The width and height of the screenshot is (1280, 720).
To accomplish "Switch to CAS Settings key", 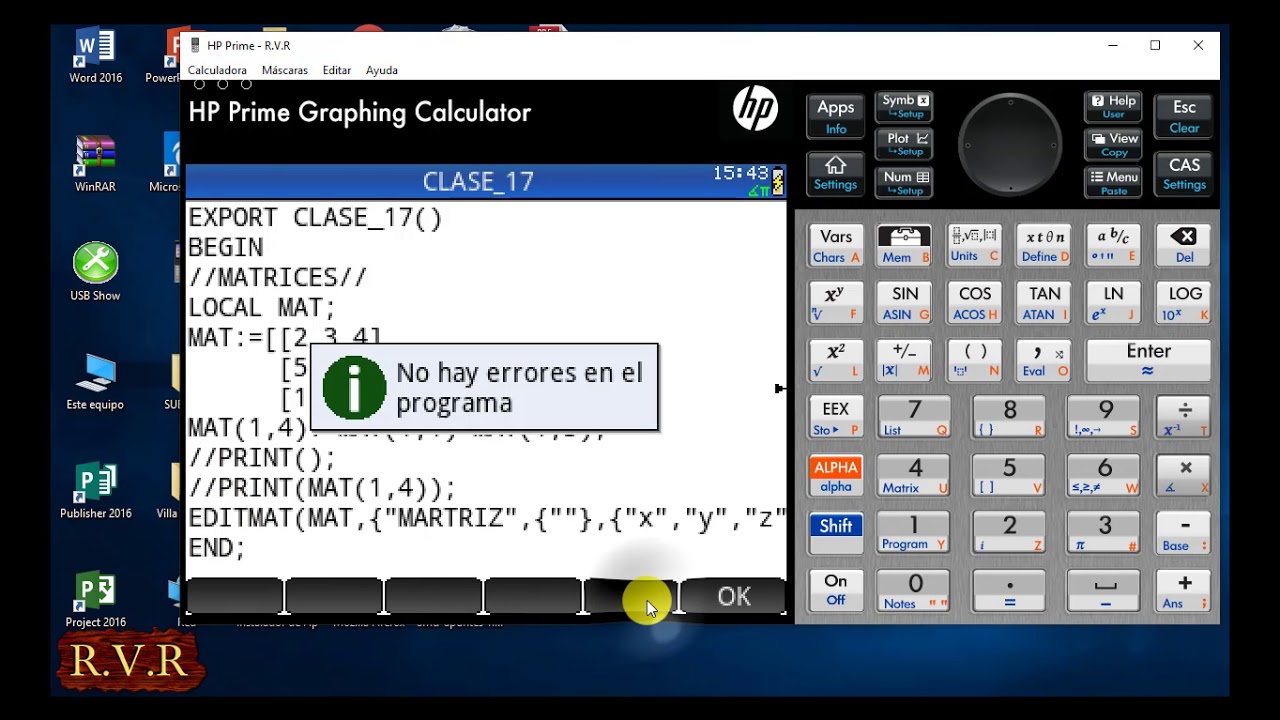I will coord(1184,173).
